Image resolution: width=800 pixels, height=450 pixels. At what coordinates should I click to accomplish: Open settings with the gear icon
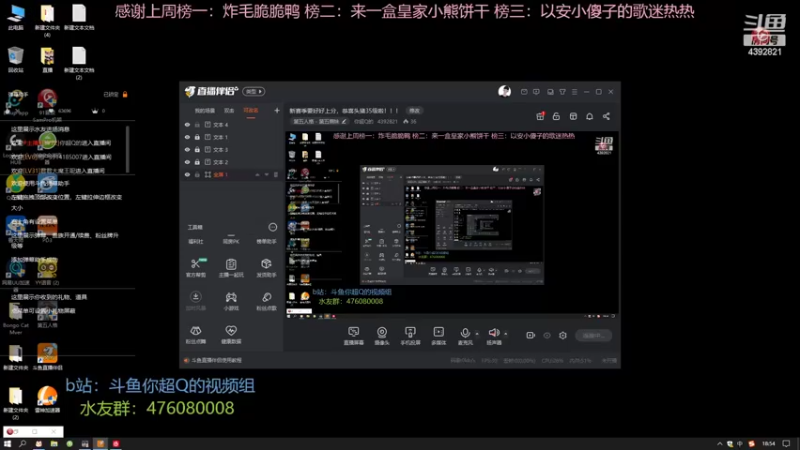pos(563,335)
